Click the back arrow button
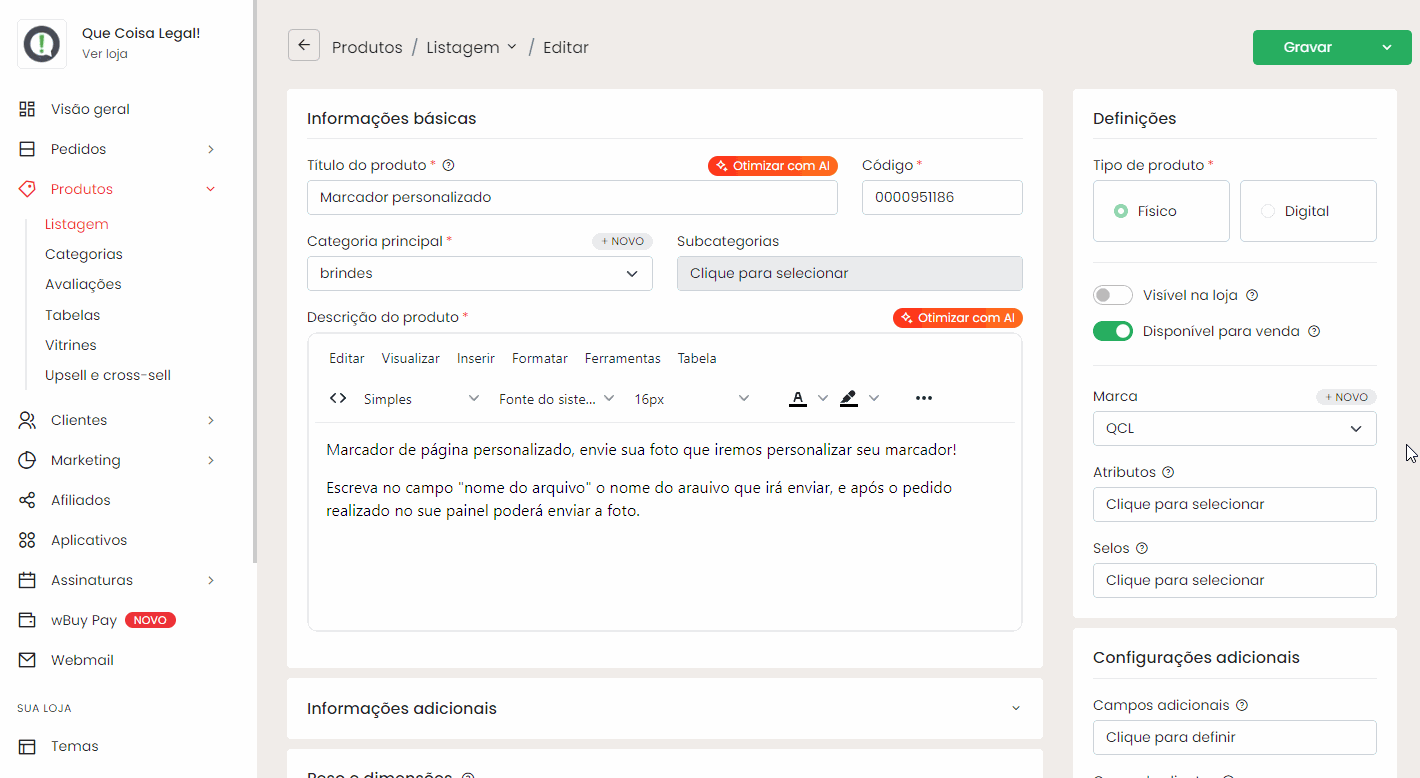 (304, 46)
